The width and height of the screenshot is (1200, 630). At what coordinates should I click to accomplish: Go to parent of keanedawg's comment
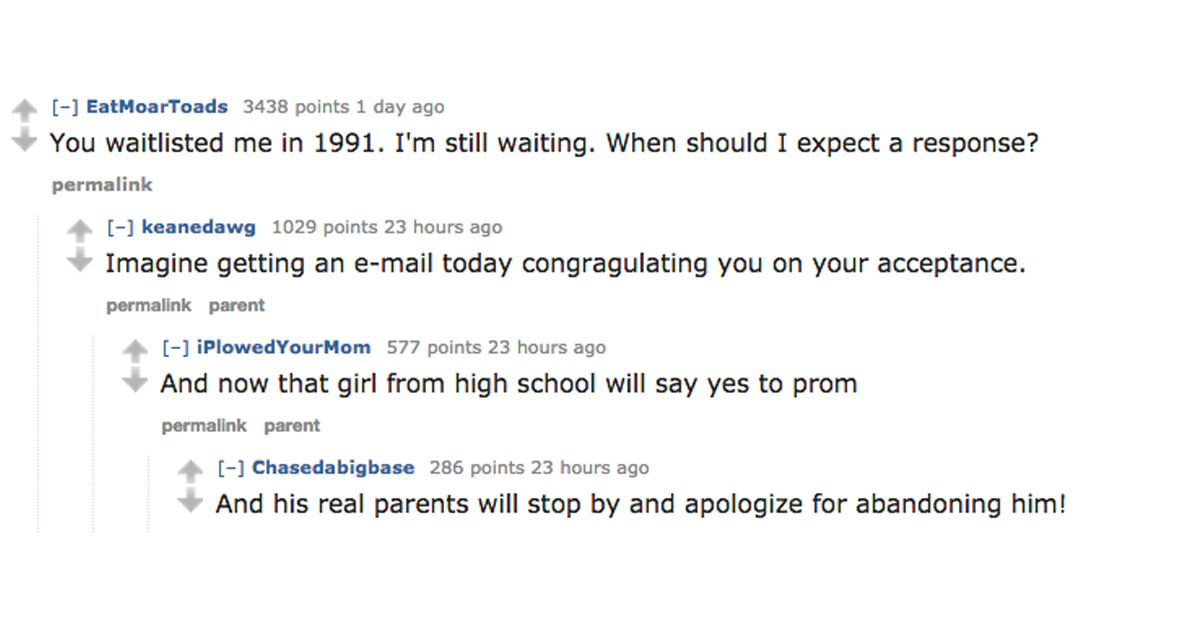click(x=237, y=305)
